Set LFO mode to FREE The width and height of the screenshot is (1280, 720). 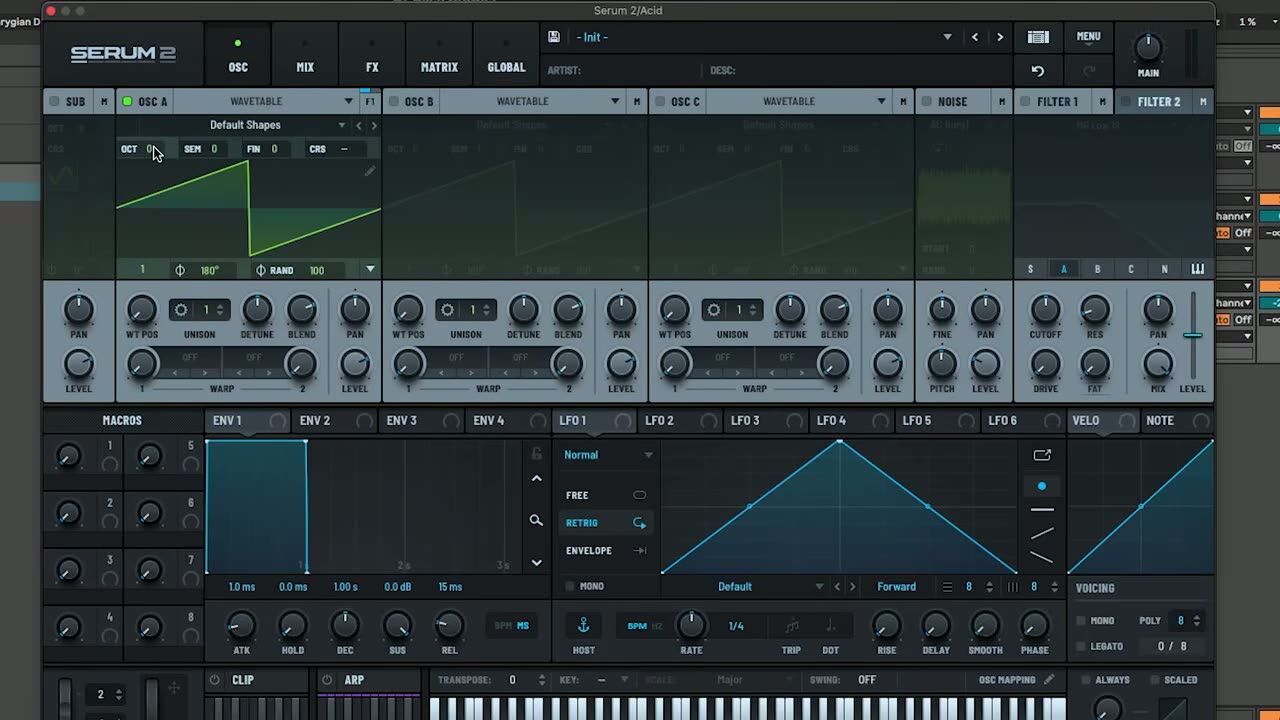(606, 495)
